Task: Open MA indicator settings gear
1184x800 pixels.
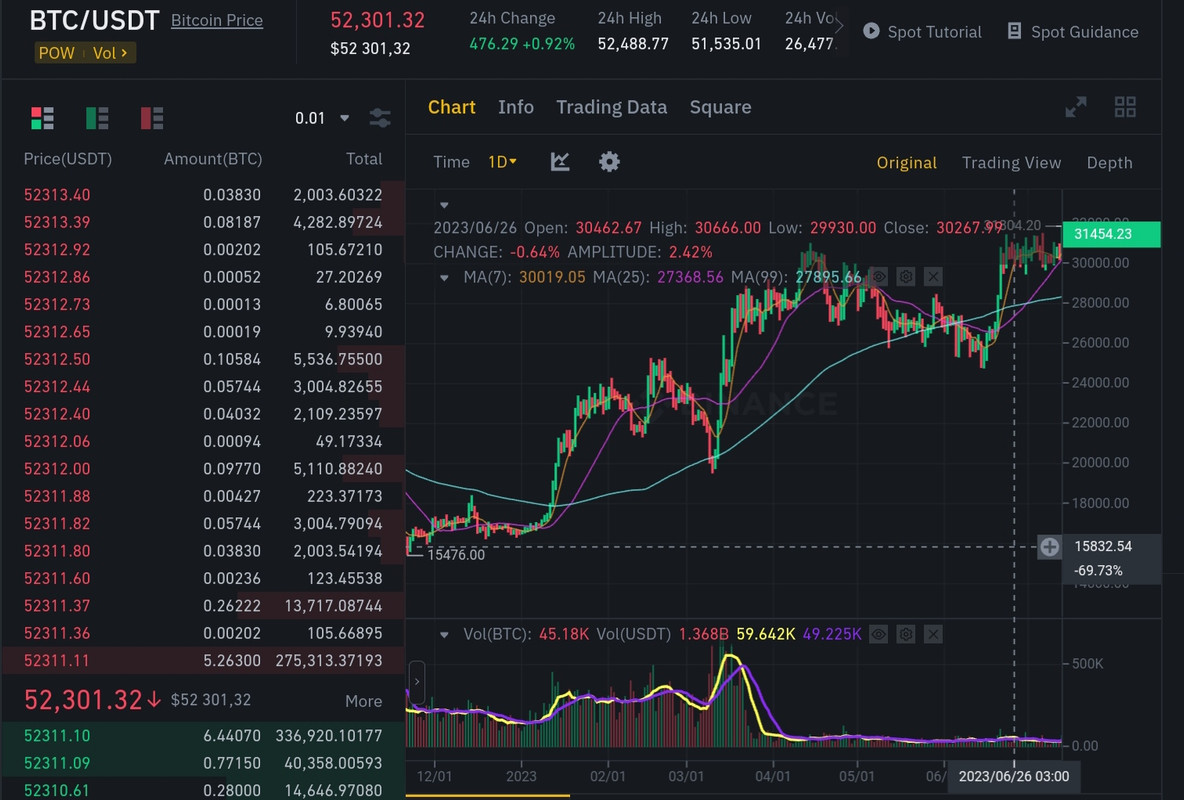Action: point(906,277)
